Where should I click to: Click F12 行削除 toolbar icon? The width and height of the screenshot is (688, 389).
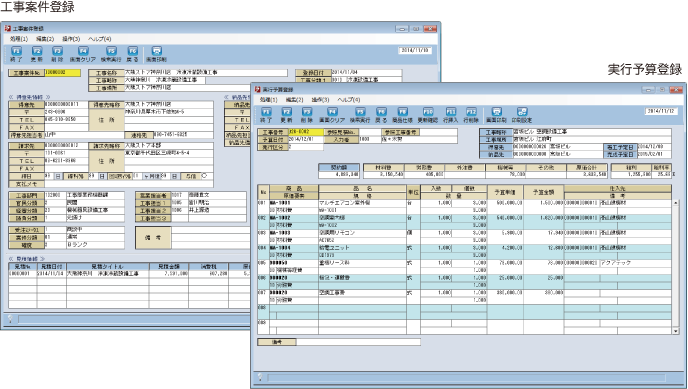(x=471, y=115)
